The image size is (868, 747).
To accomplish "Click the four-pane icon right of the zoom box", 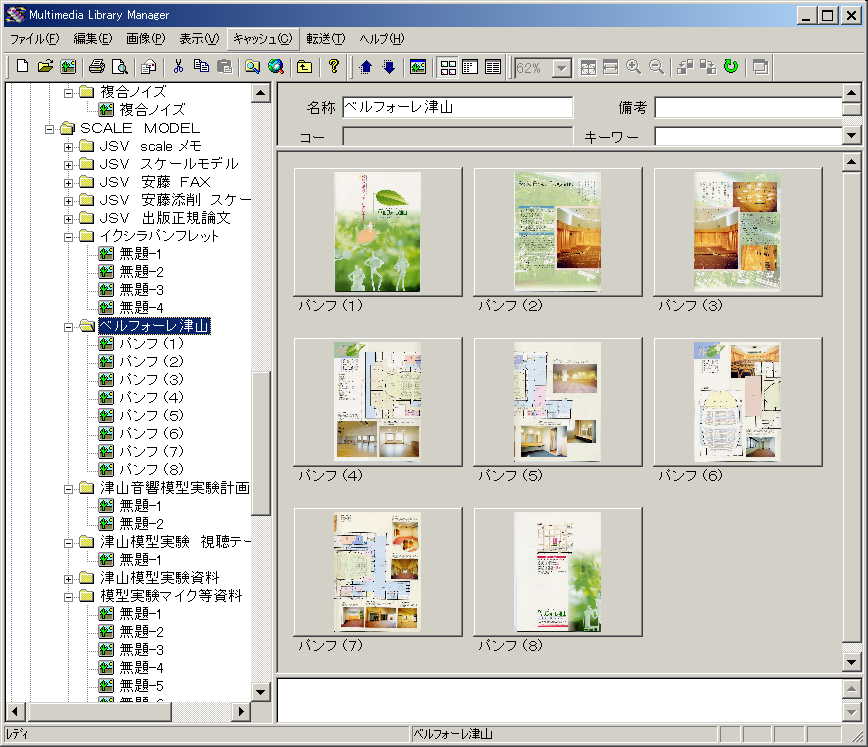I will point(588,67).
